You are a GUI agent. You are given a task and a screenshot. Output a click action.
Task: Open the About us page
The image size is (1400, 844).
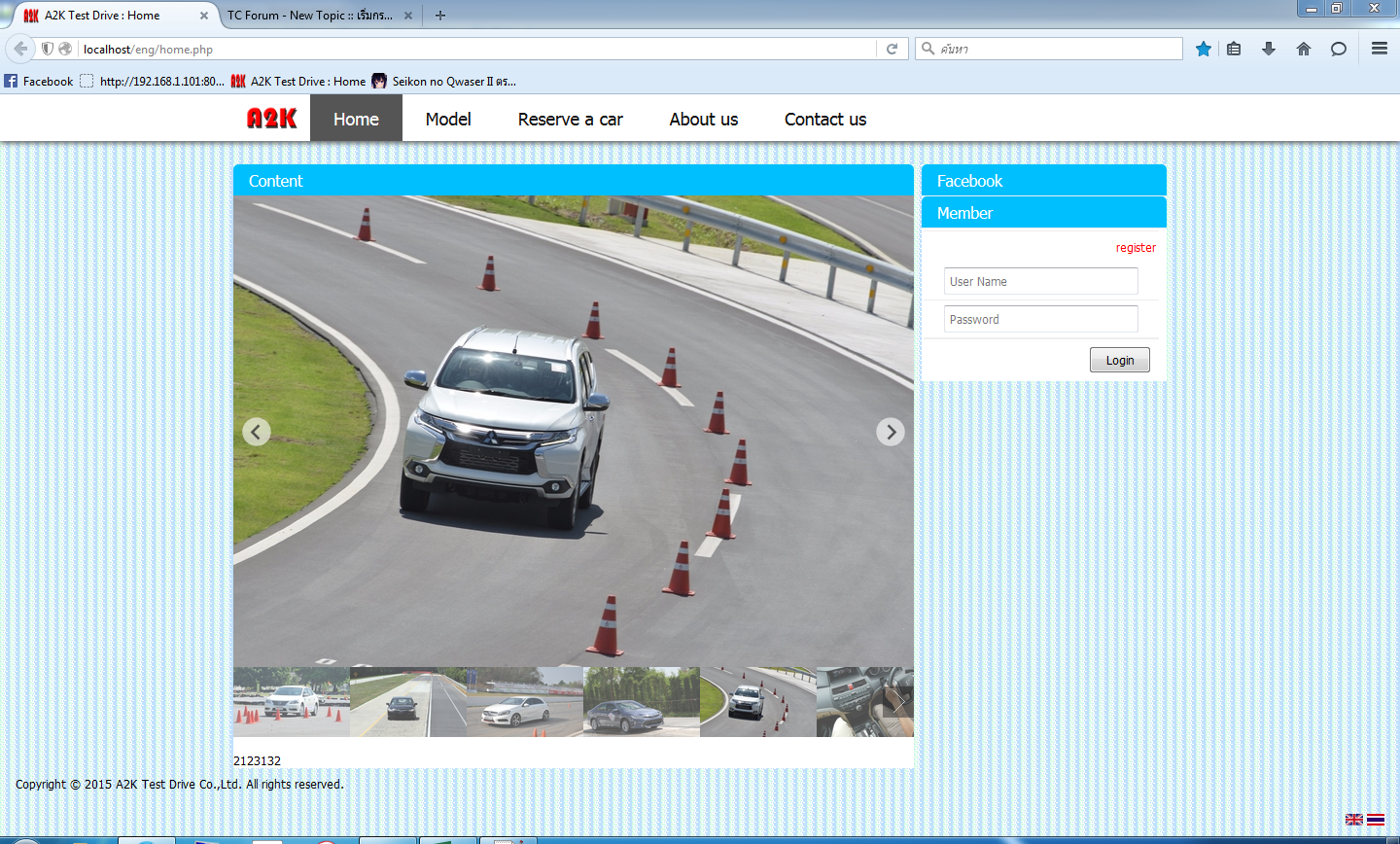click(x=704, y=119)
